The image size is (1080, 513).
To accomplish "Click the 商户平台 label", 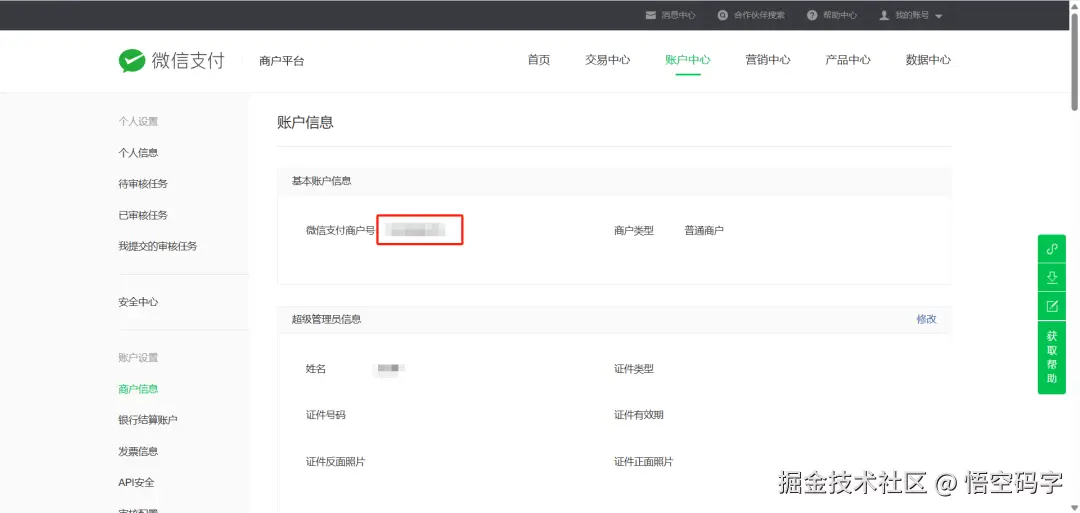I will point(282,61).
